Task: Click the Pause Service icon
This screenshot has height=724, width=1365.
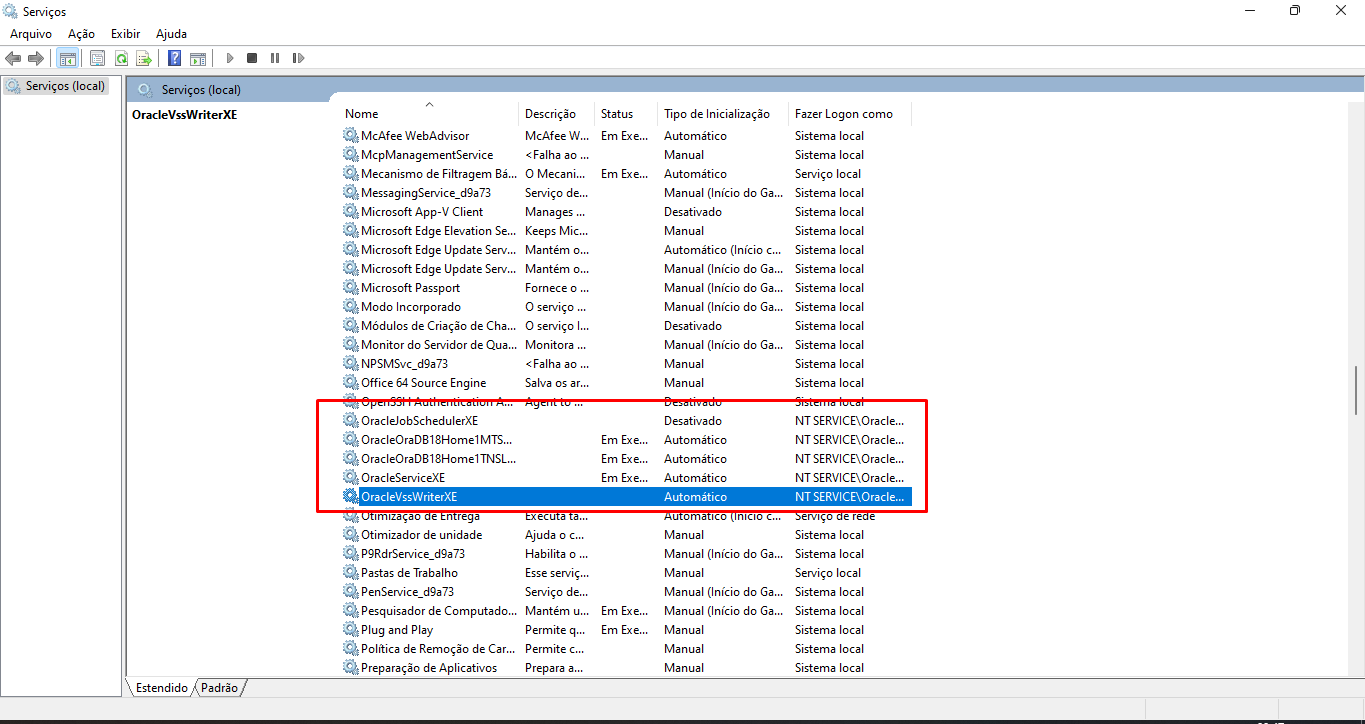Action: pyautogui.click(x=275, y=58)
